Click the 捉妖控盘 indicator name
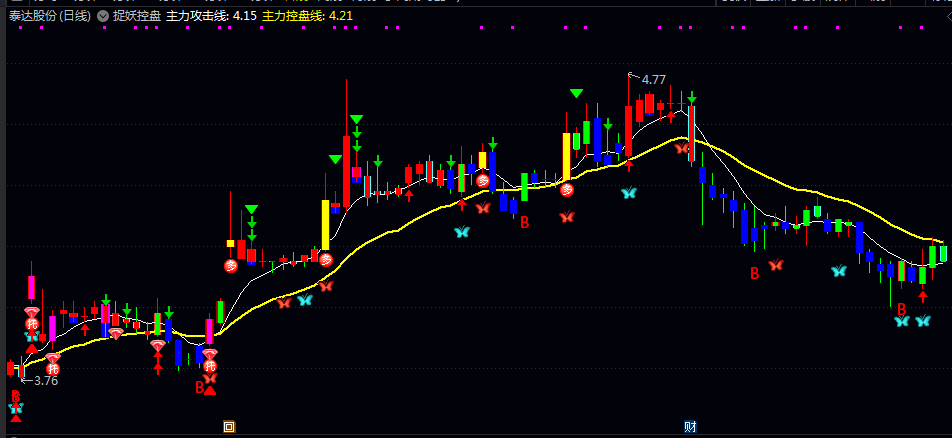 coord(137,16)
